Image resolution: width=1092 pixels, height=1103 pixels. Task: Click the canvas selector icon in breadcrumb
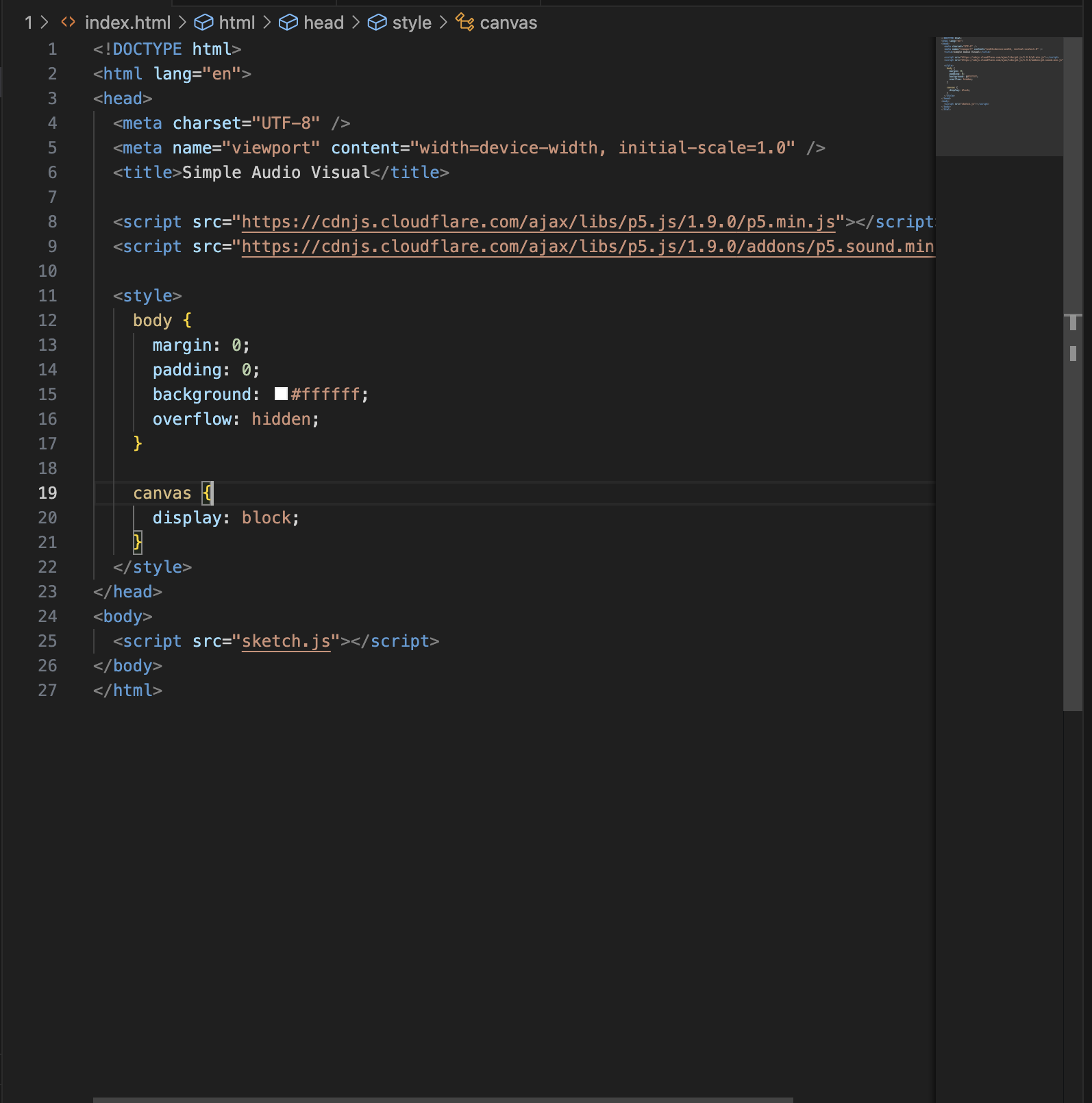pos(465,23)
